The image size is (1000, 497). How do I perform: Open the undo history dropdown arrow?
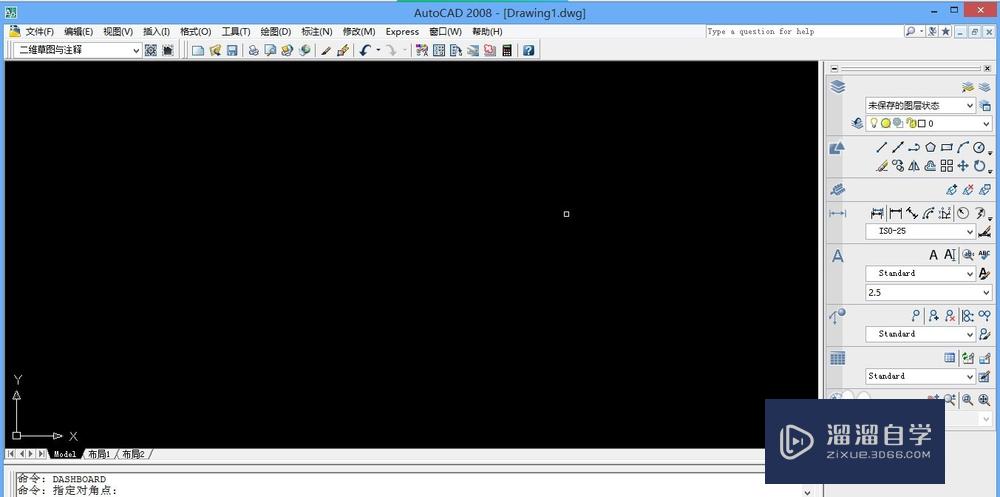(x=378, y=50)
